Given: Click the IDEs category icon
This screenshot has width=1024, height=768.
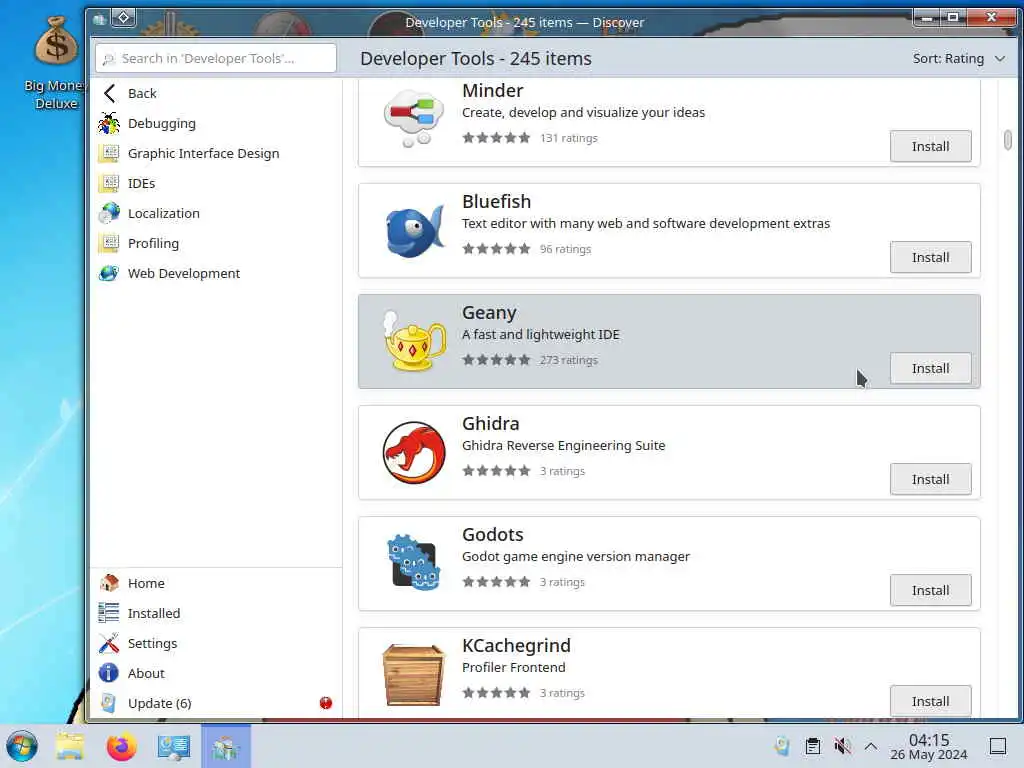Looking at the screenshot, I should click(109, 184).
